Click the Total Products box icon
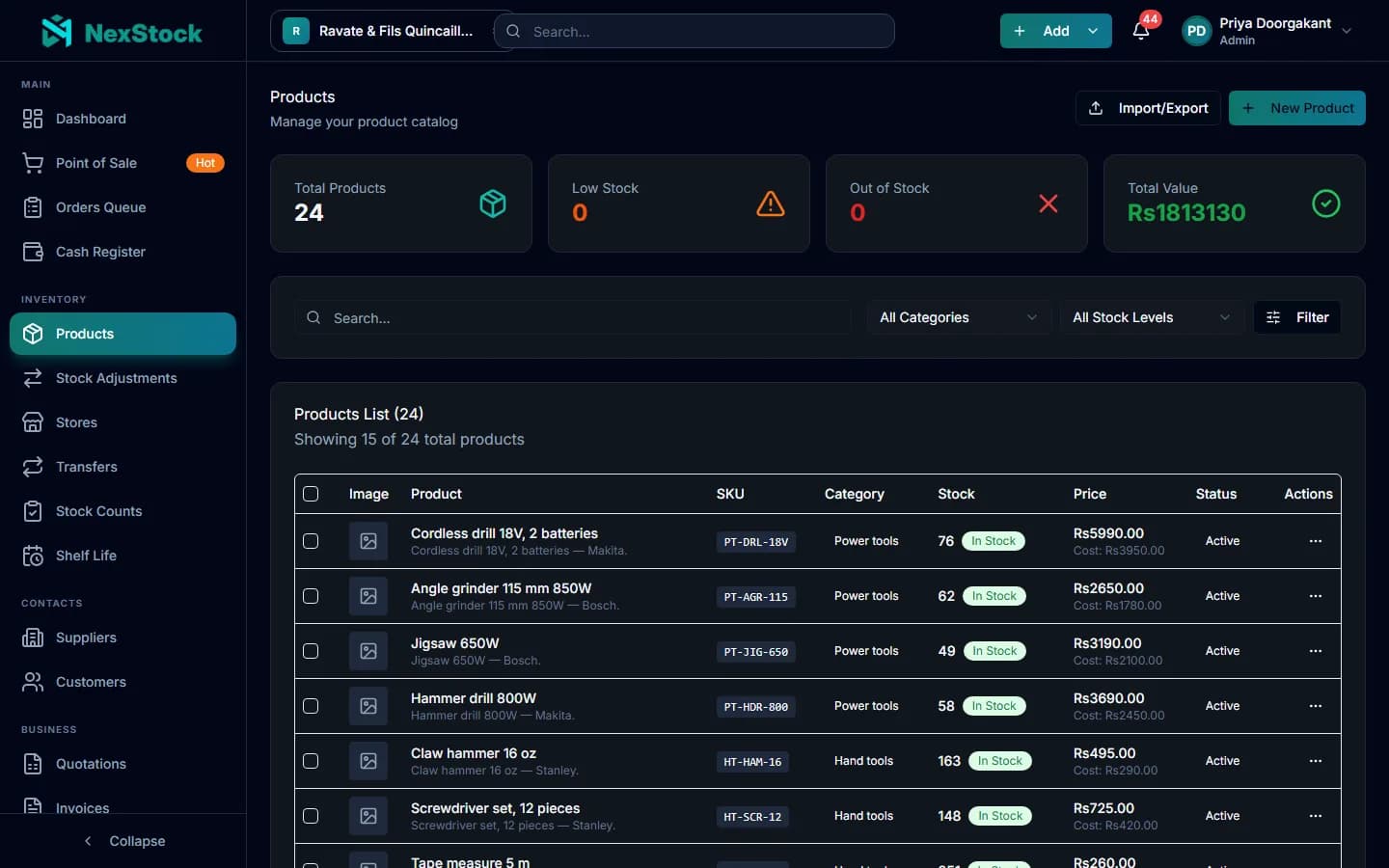The image size is (1389, 868). 493,203
